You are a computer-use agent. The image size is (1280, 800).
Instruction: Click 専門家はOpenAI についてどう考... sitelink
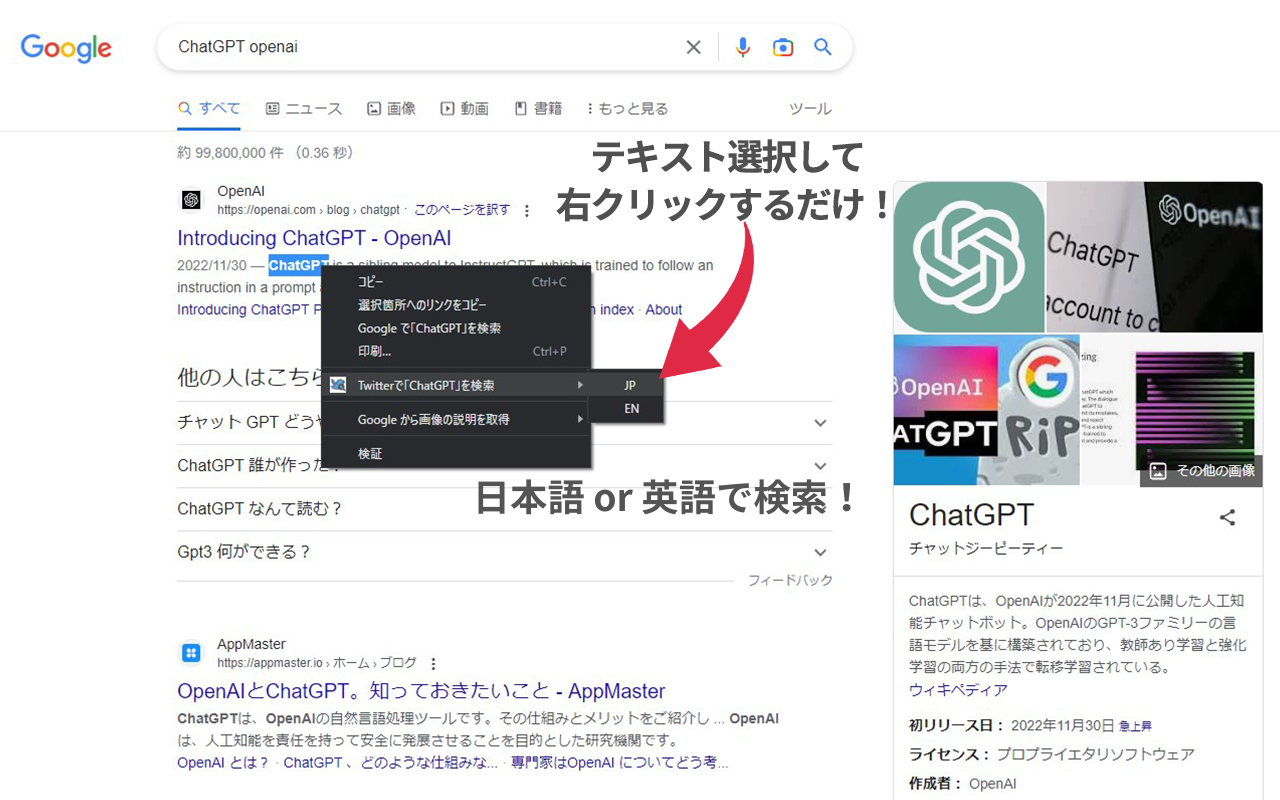tap(619, 763)
